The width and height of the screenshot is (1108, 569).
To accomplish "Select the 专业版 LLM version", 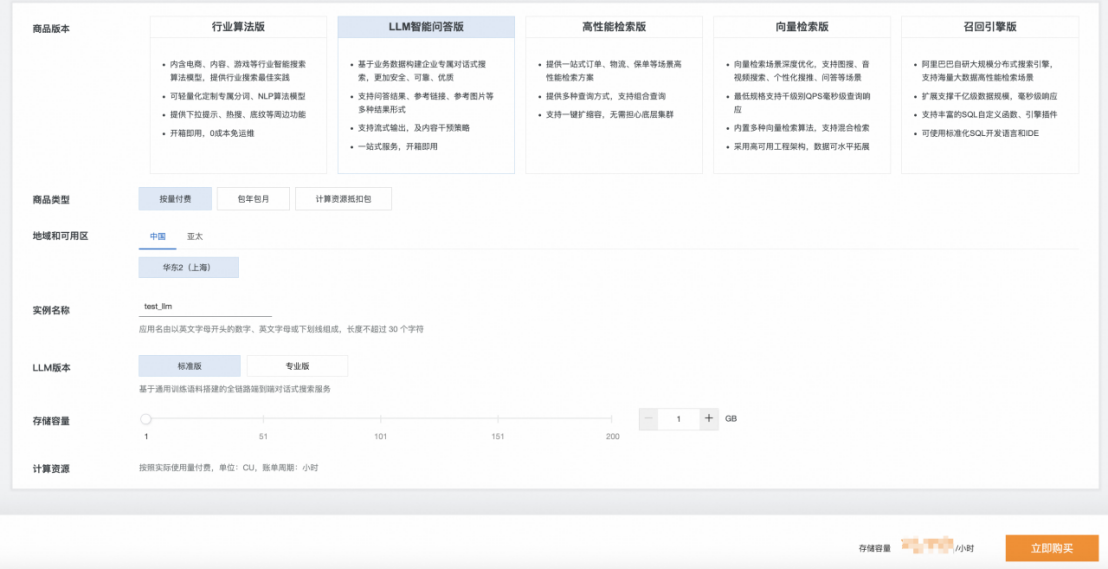I will pyautogui.click(x=297, y=366).
